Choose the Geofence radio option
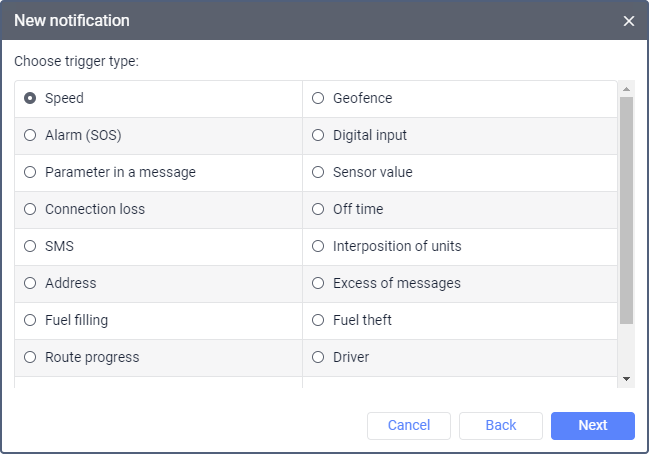Image resolution: width=649 pixels, height=454 pixels. pyautogui.click(x=319, y=98)
